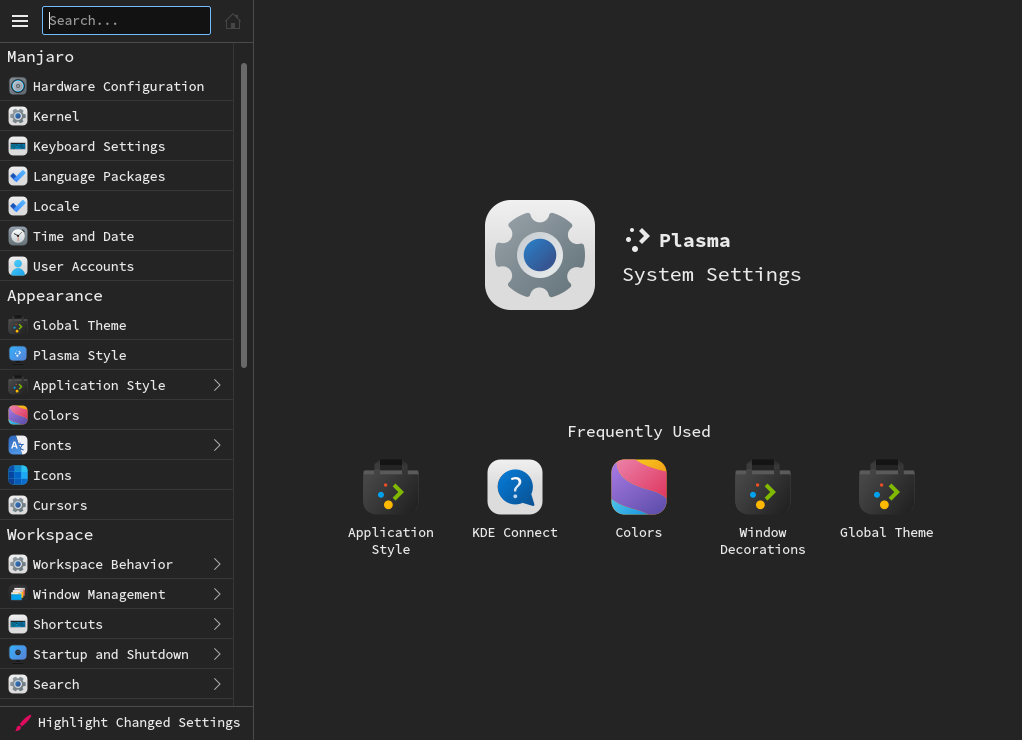Expand Workspace Behavior chevron
1022x740 pixels.
pyautogui.click(x=217, y=564)
